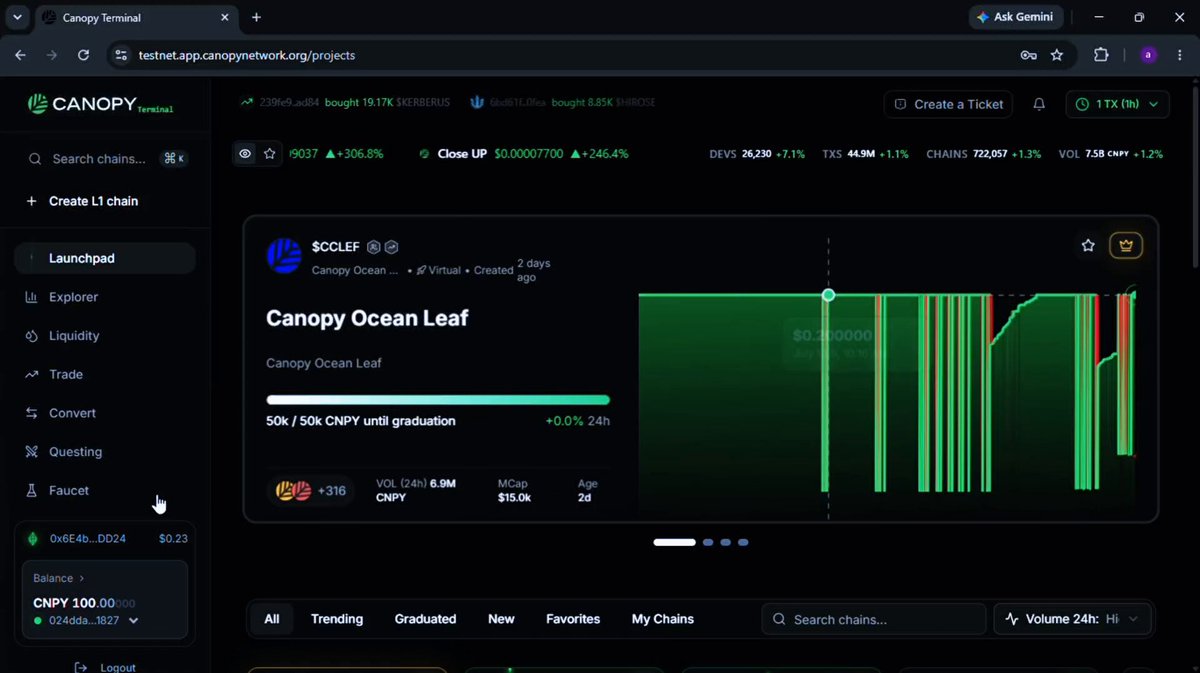Click the CNPY graduation progress bar
This screenshot has width=1200, height=673.
coord(438,400)
